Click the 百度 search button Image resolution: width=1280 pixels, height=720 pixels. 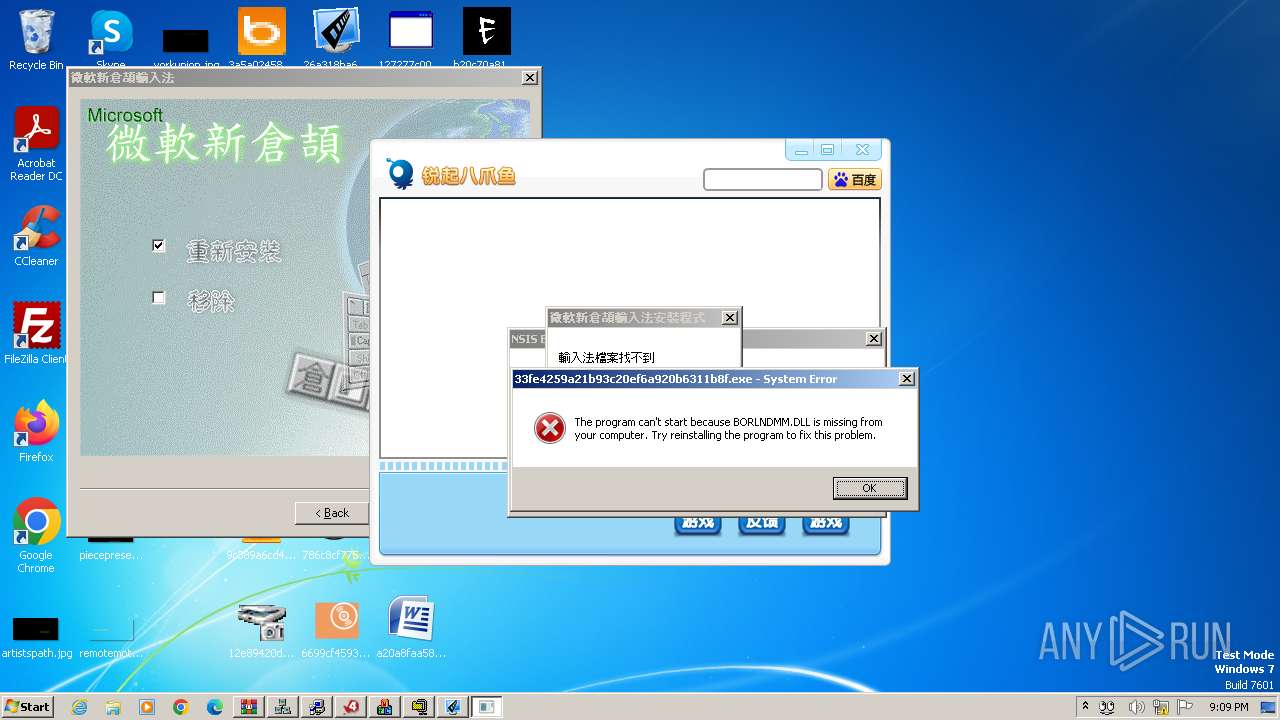[854, 180]
